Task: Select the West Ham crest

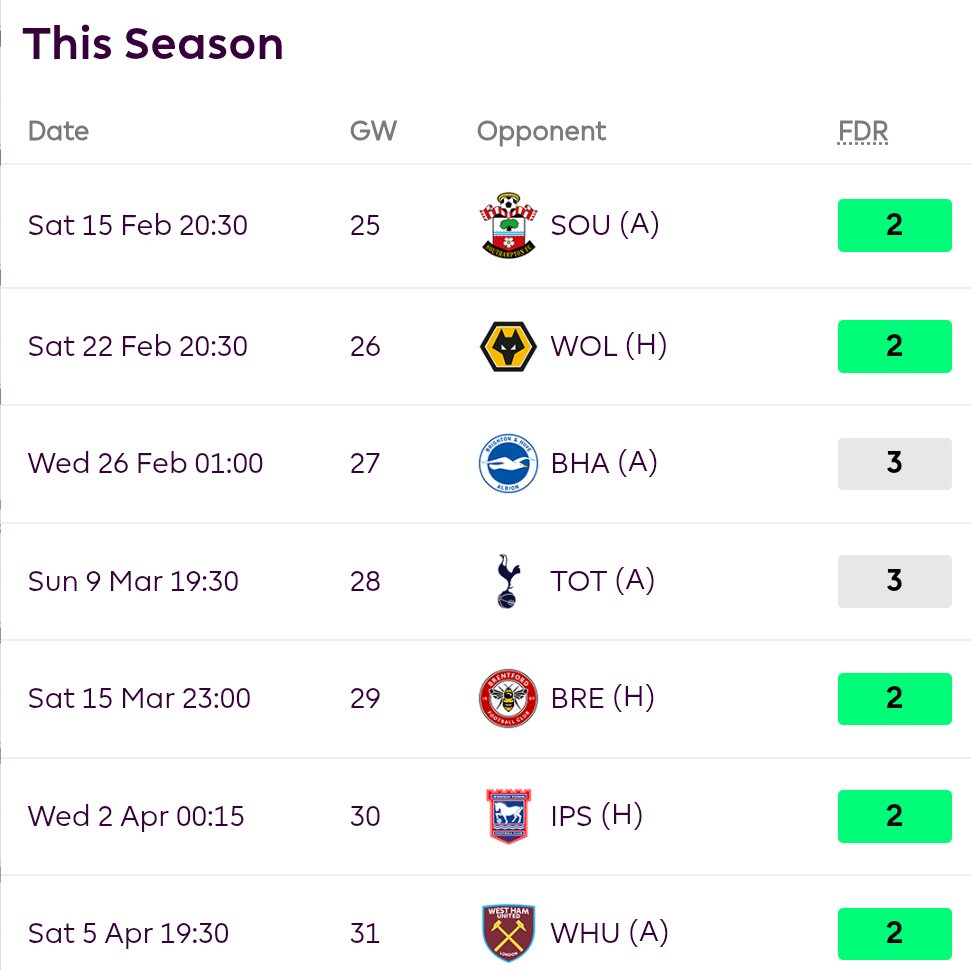Action: 508,934
